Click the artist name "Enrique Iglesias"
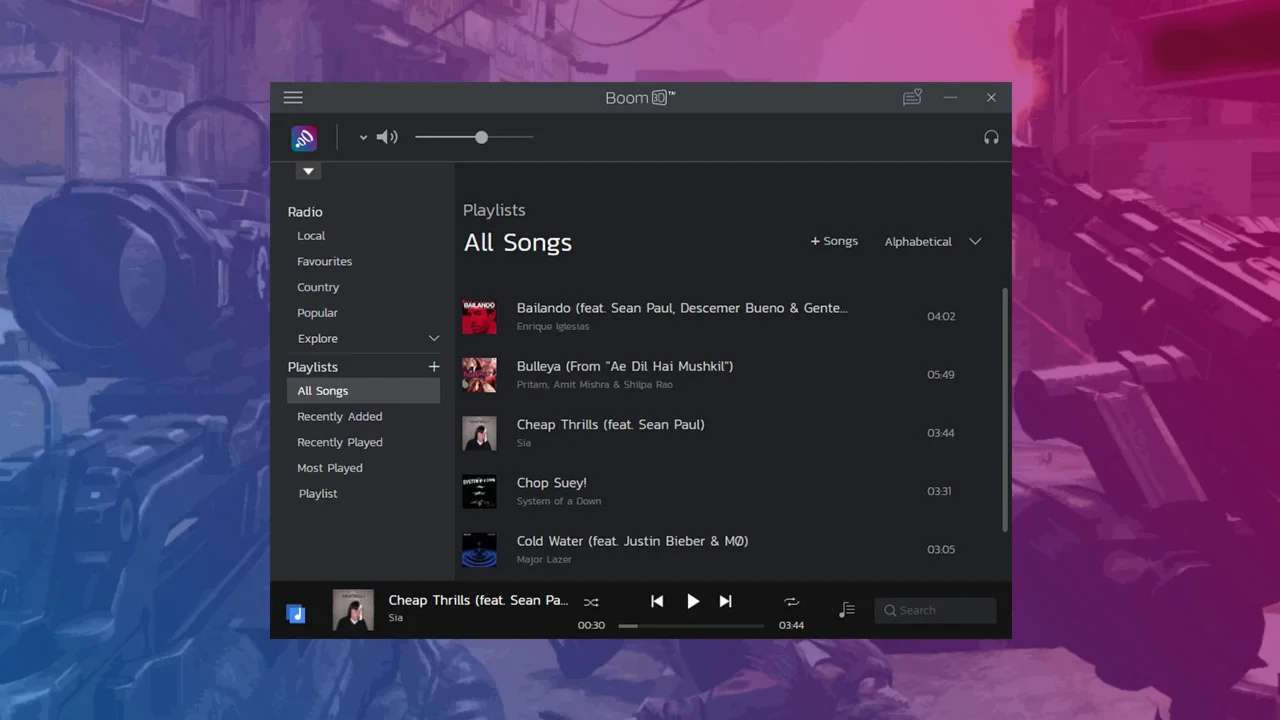Viewport: 1280px width, 720px height. pyautogui.click(x=553, y=327)
